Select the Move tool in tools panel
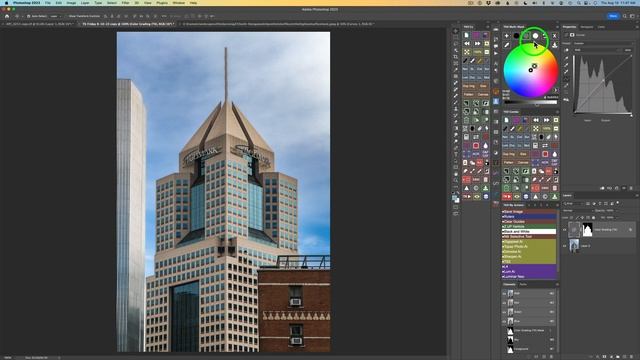Viewport: 640px width, 360px height. tap(456, 31)
